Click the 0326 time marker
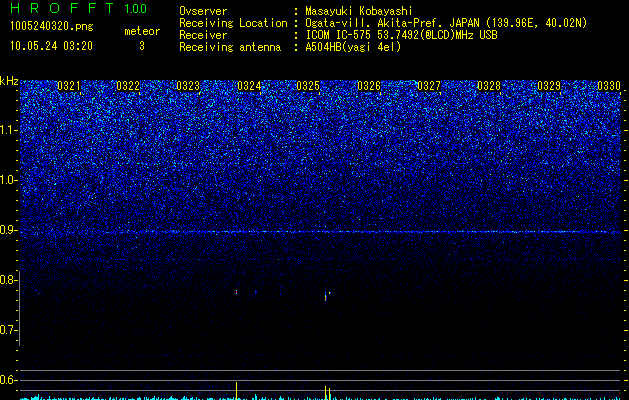Screen dimensions: 629x400 click(369, 86)
